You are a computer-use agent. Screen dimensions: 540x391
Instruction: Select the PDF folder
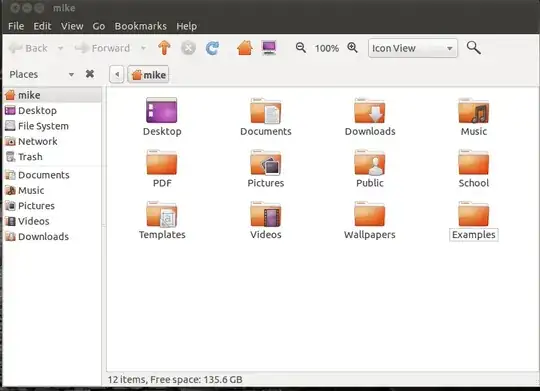(162, 168)
